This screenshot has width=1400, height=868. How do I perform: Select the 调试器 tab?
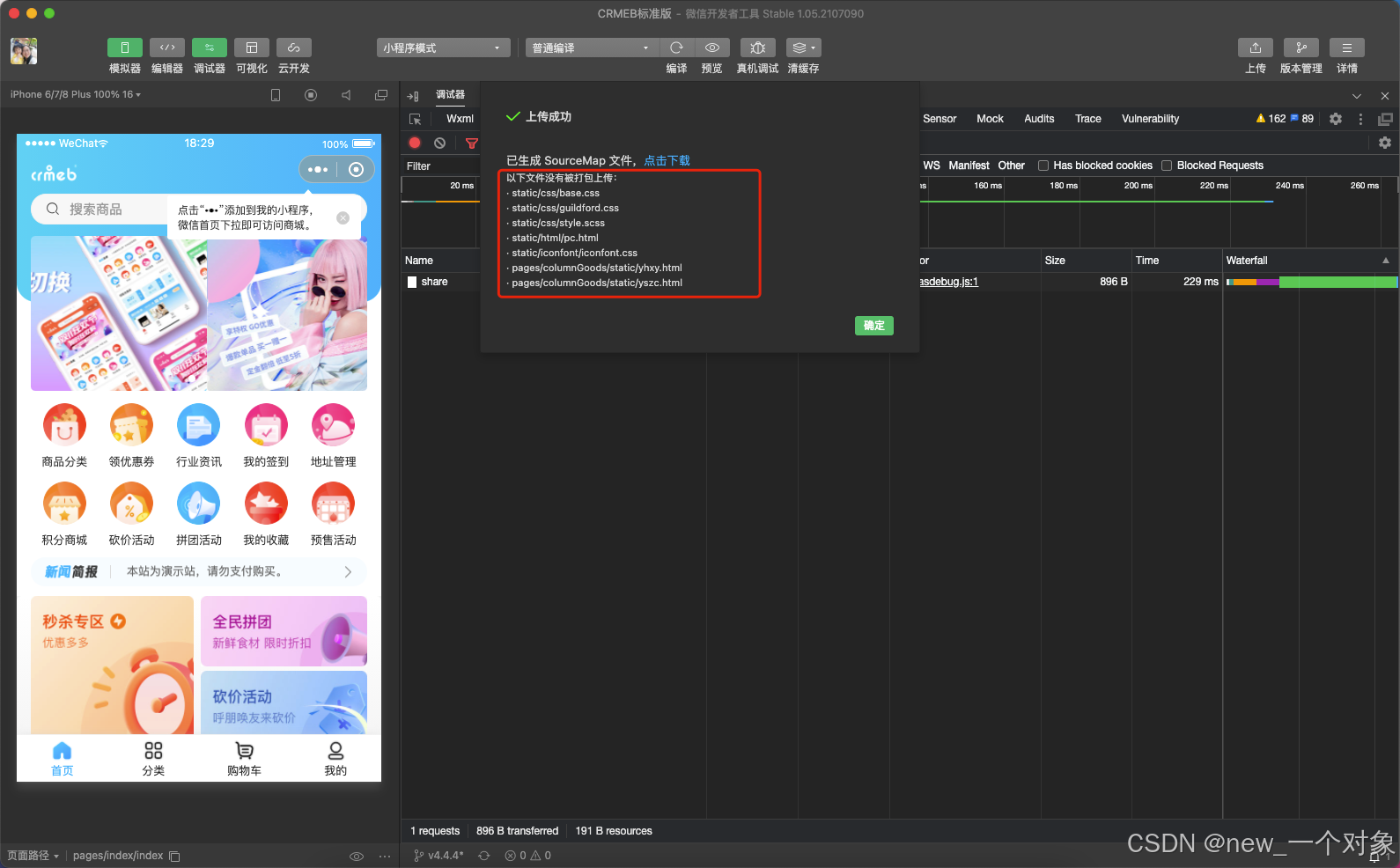point(451,94)
